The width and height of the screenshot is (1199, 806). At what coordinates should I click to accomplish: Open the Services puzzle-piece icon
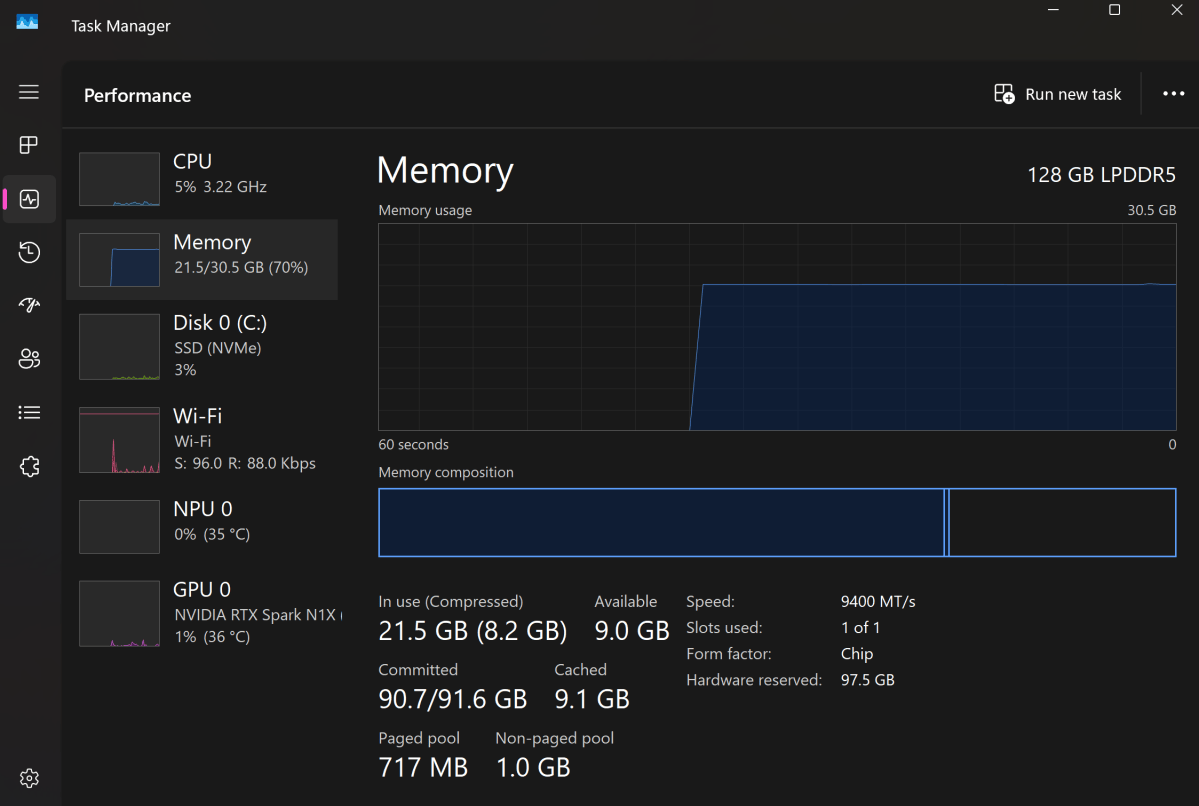29,466
